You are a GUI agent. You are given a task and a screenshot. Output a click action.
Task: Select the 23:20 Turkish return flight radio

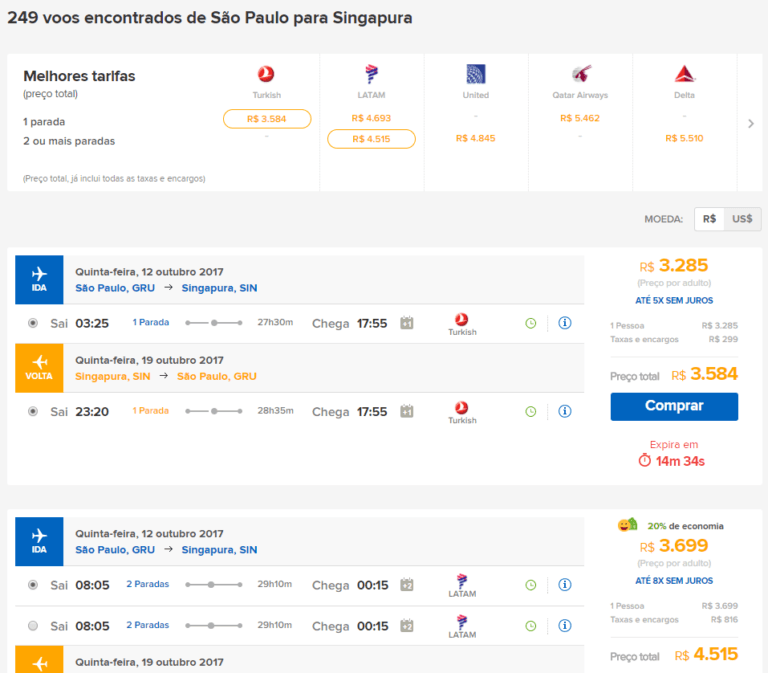[33, 411]
